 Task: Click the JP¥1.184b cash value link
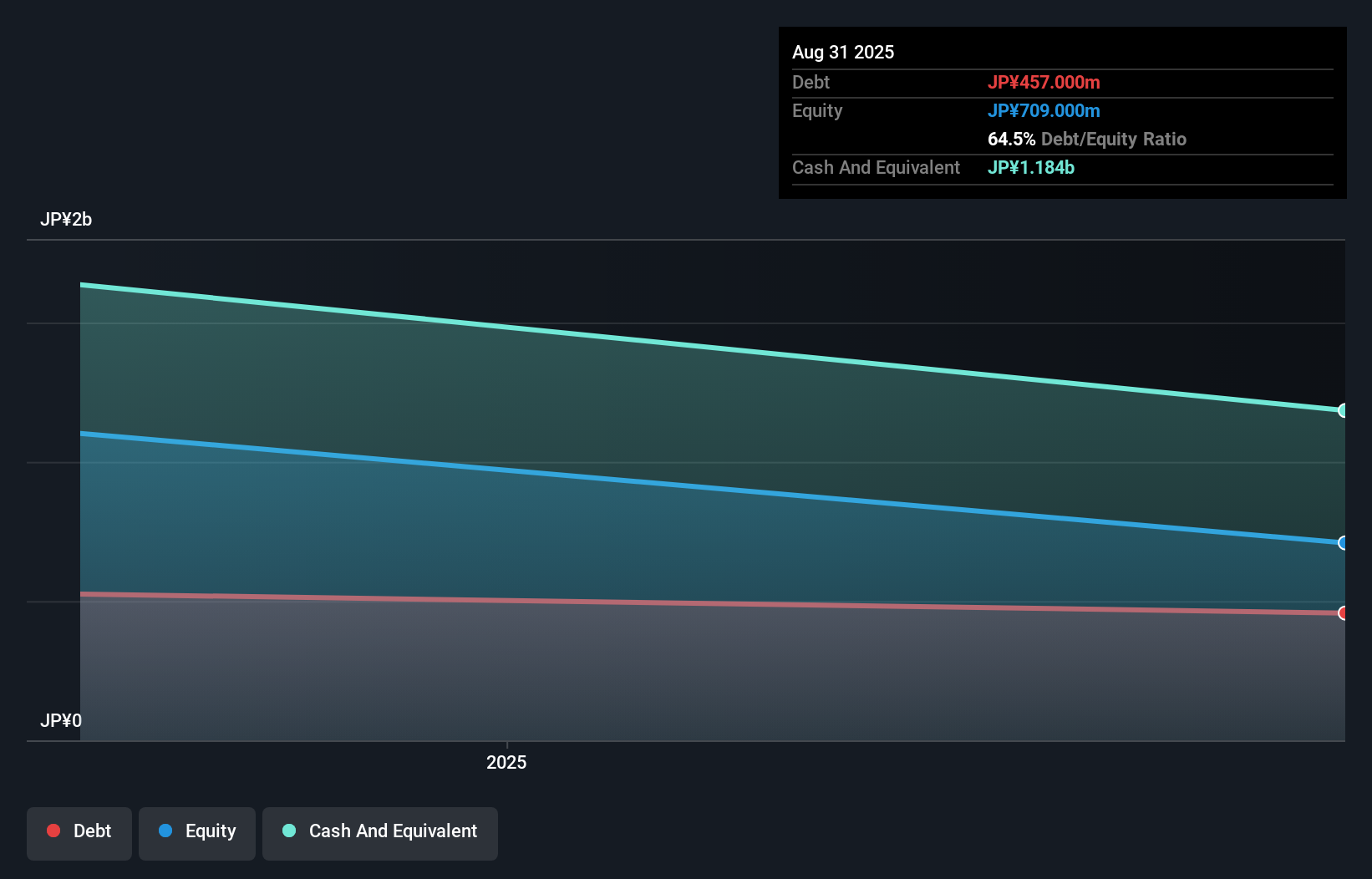pos(1031,167)
